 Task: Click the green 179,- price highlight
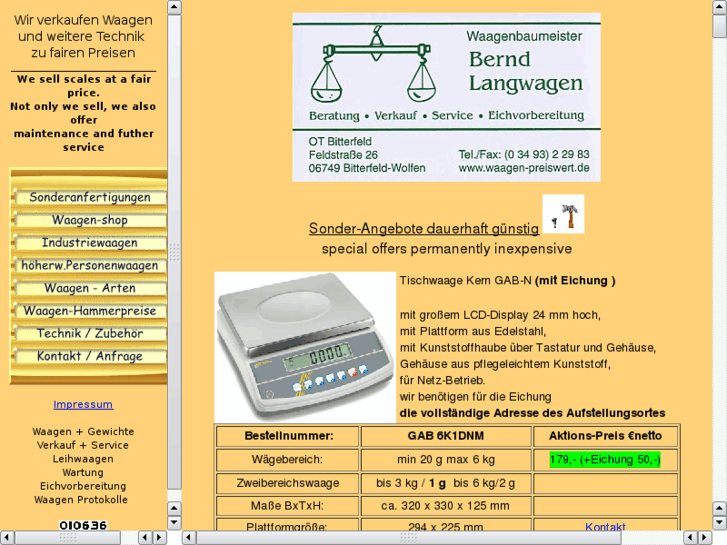click(605, 460)
